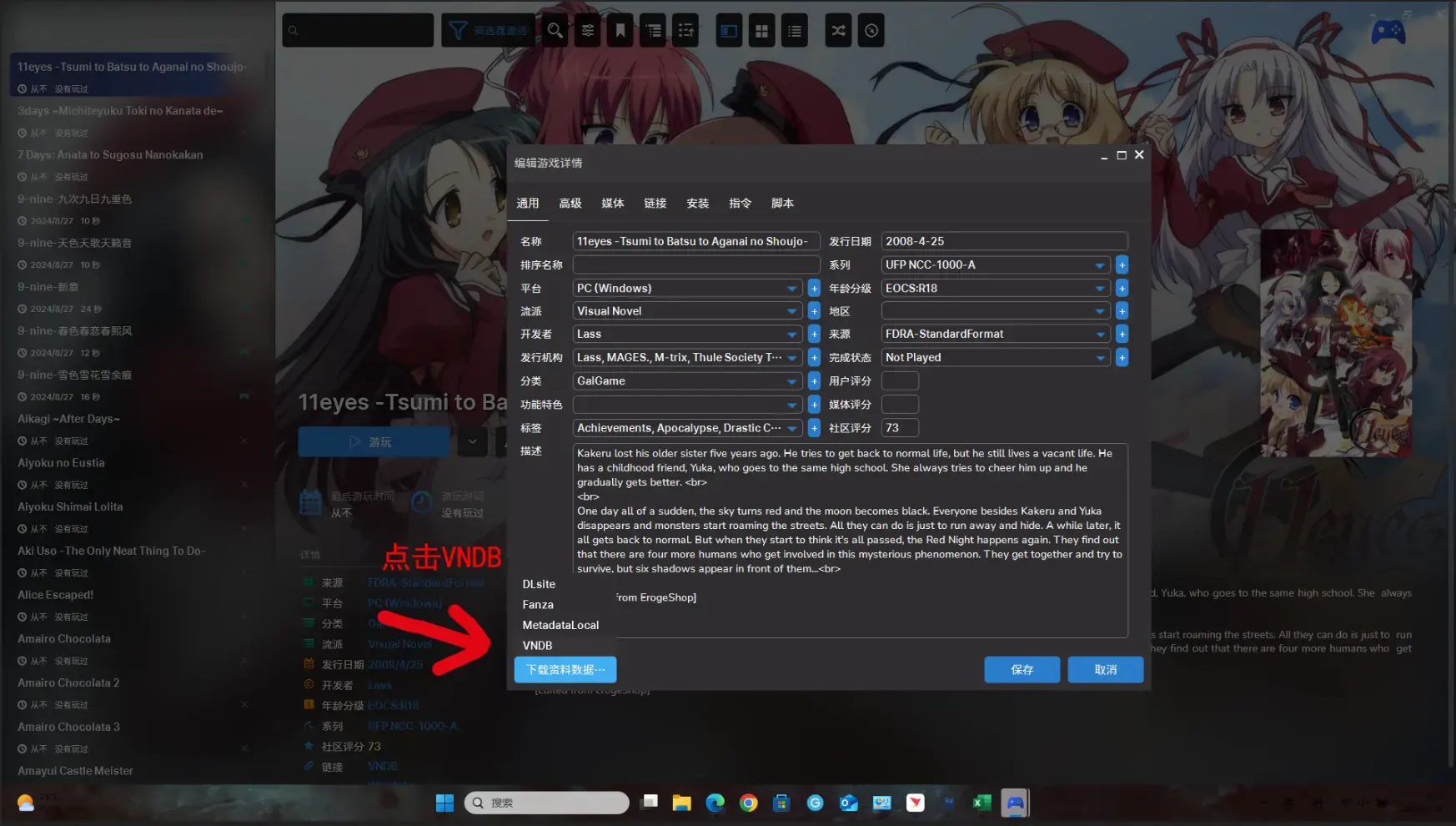Save game details with 保存 button
The image size is (1456, 826).
tap(1022, 670)
